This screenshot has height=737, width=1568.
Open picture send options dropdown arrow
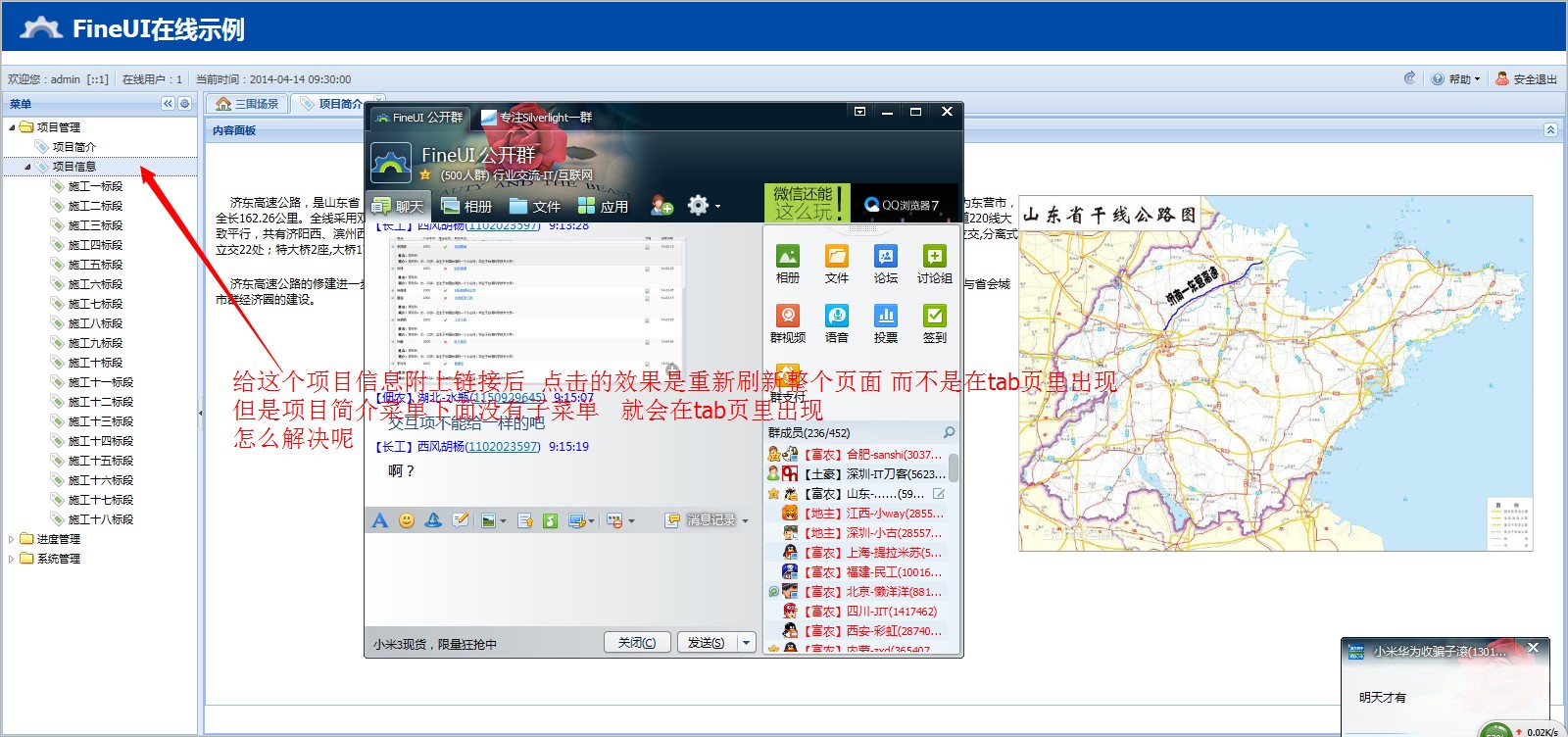(x=503, y=521)
